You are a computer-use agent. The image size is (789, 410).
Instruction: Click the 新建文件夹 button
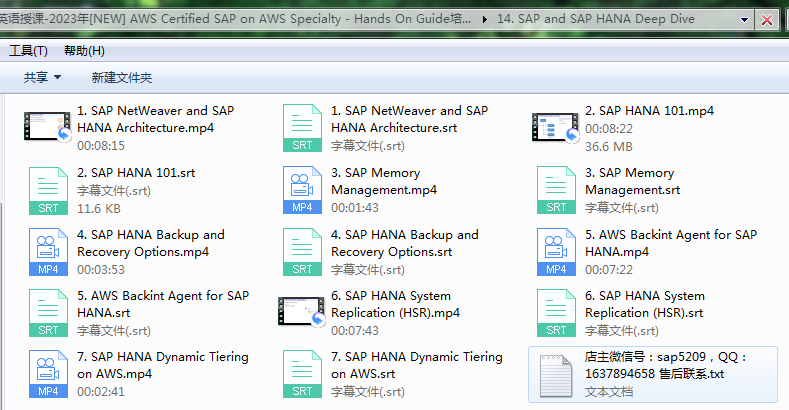(122, 77)
